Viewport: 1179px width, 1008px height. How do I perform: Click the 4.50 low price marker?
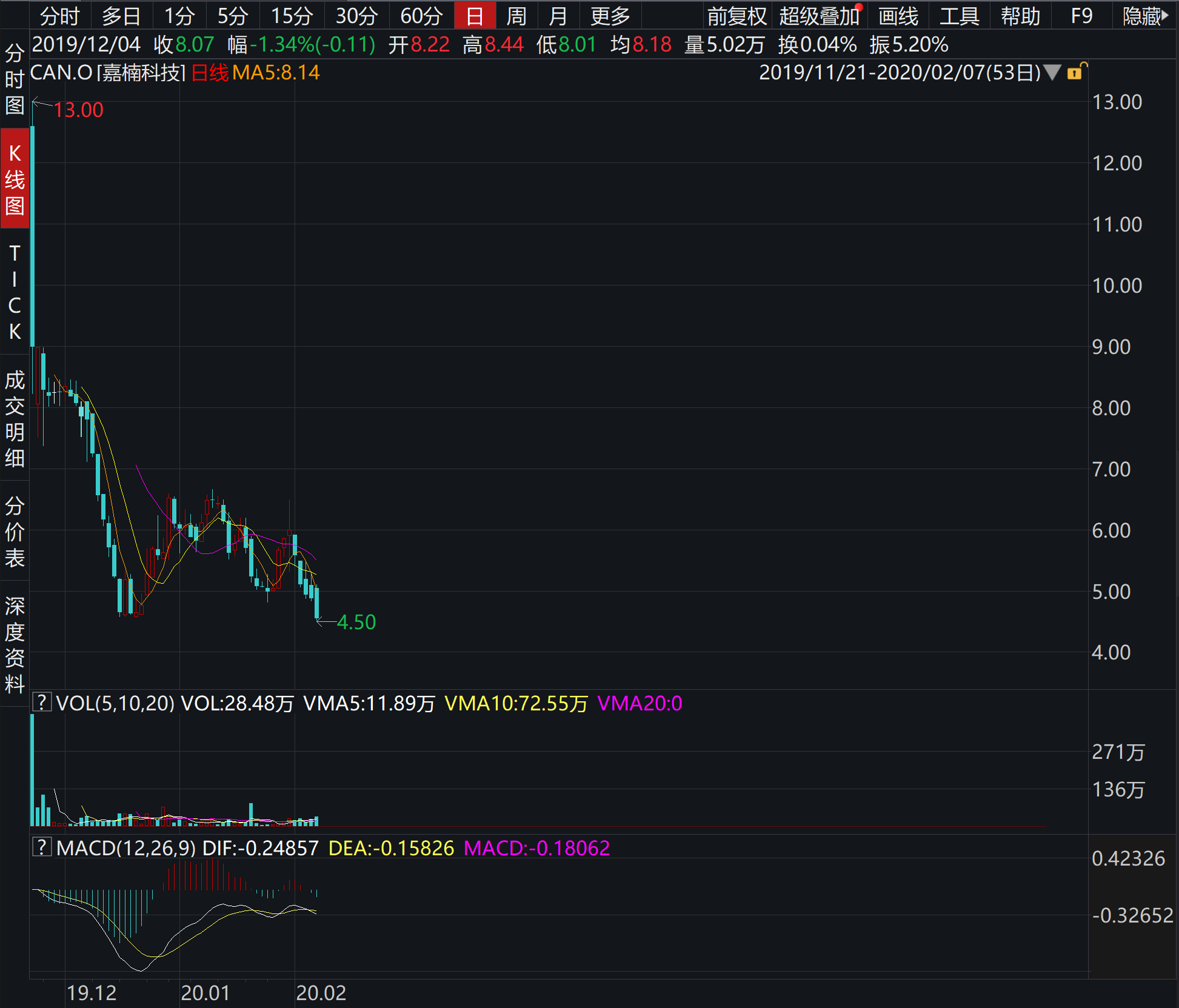(x=356, y=622)
